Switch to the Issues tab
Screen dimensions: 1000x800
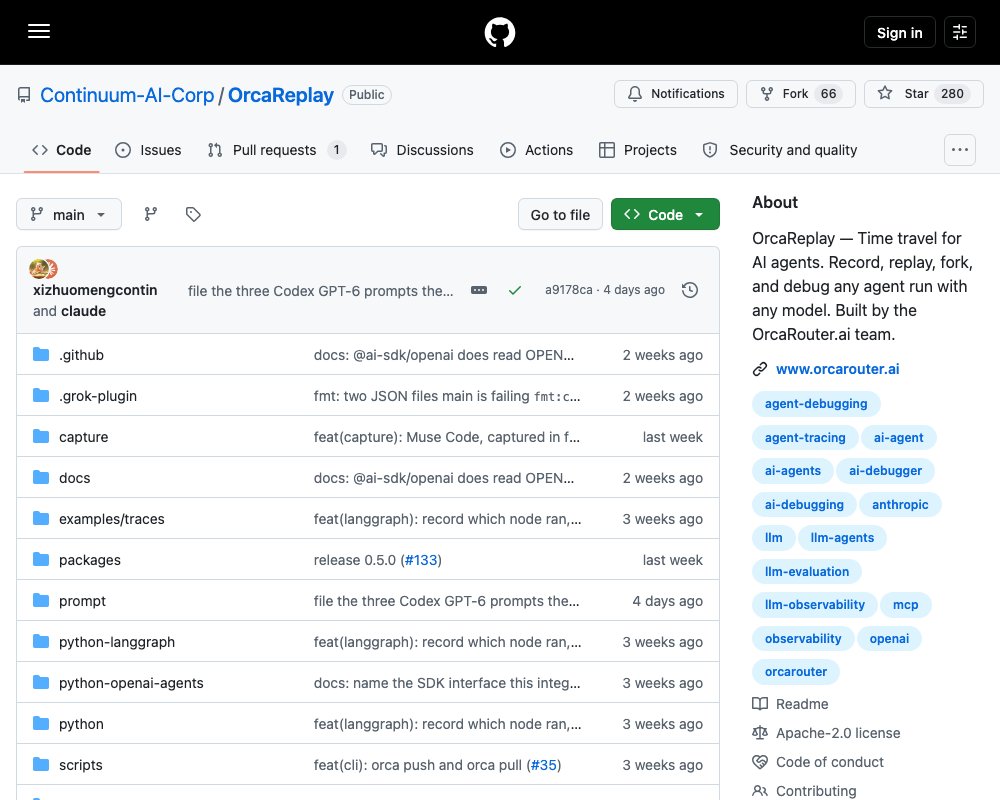(149, 150)
